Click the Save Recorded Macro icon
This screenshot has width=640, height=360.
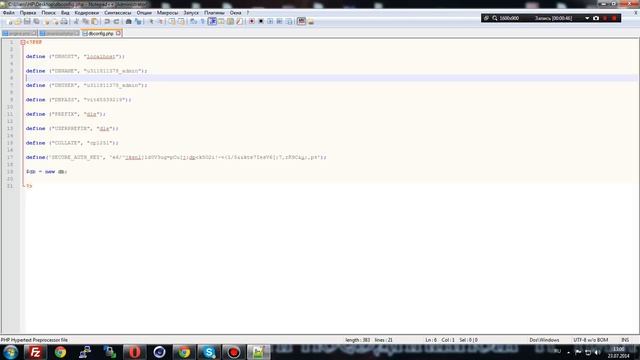pos(289,21)
